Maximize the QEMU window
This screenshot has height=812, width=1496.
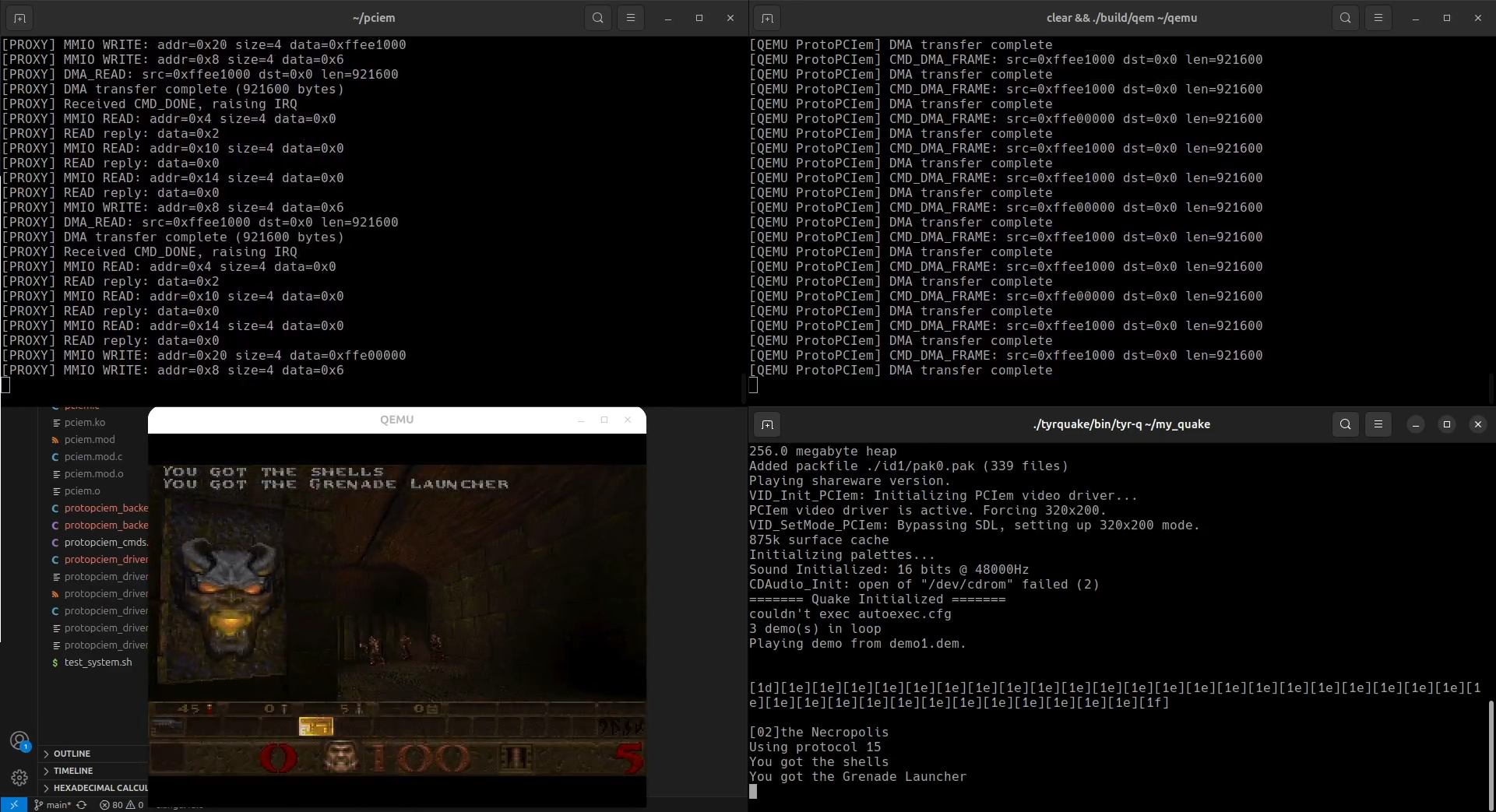click(604, 420)
